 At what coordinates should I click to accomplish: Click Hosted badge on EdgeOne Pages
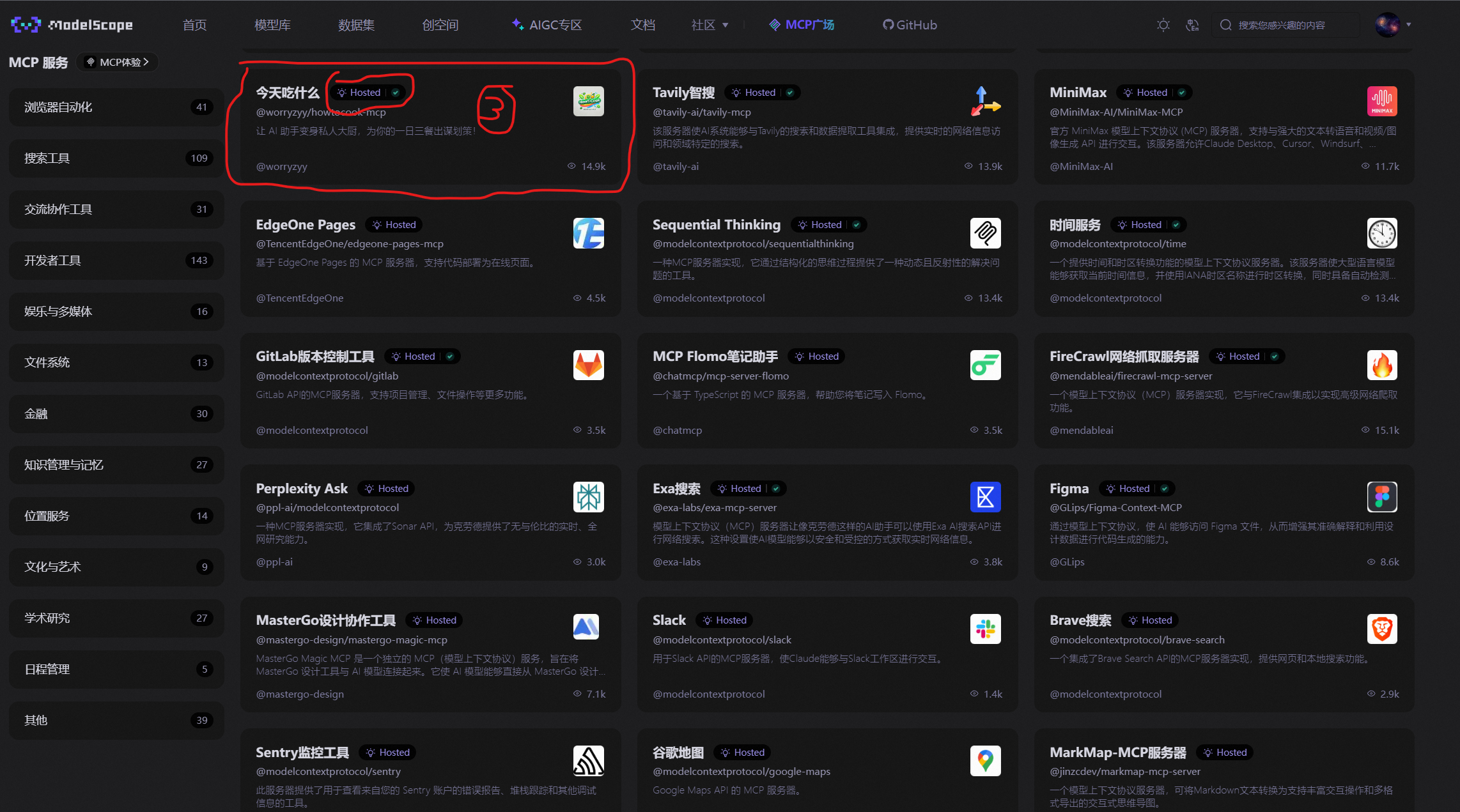pos(394,225)
